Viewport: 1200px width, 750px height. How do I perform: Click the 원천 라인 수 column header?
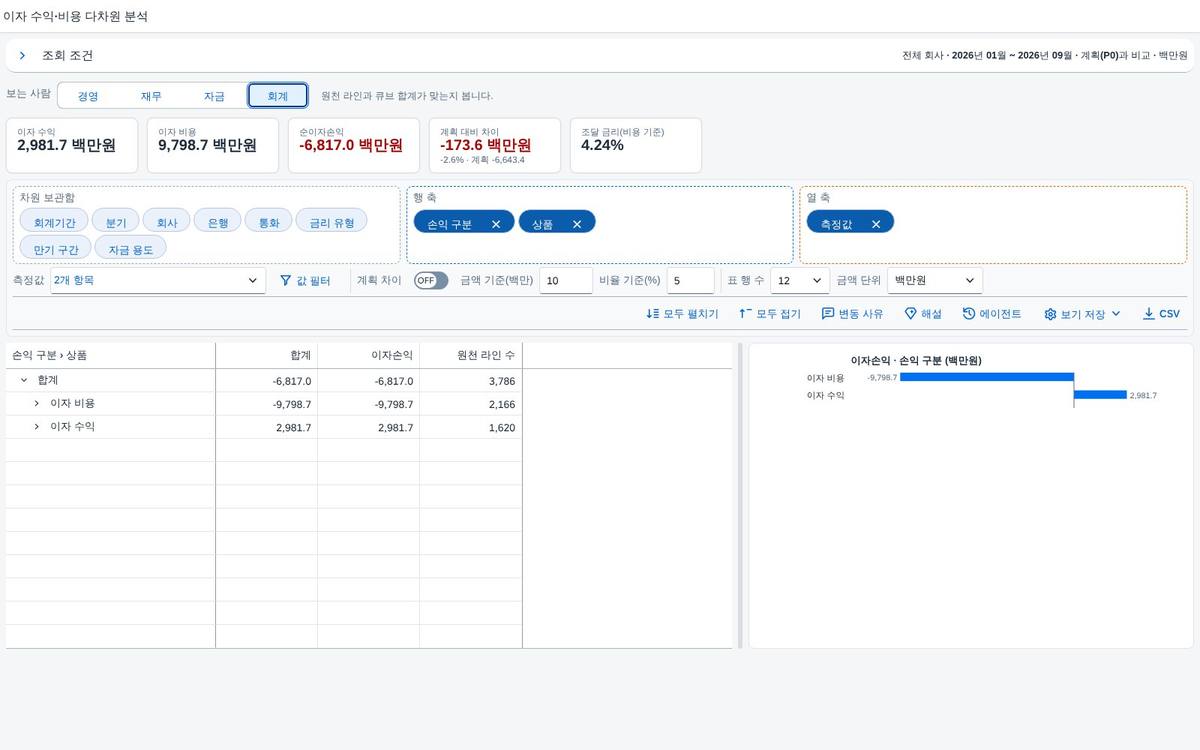(471, 355)
